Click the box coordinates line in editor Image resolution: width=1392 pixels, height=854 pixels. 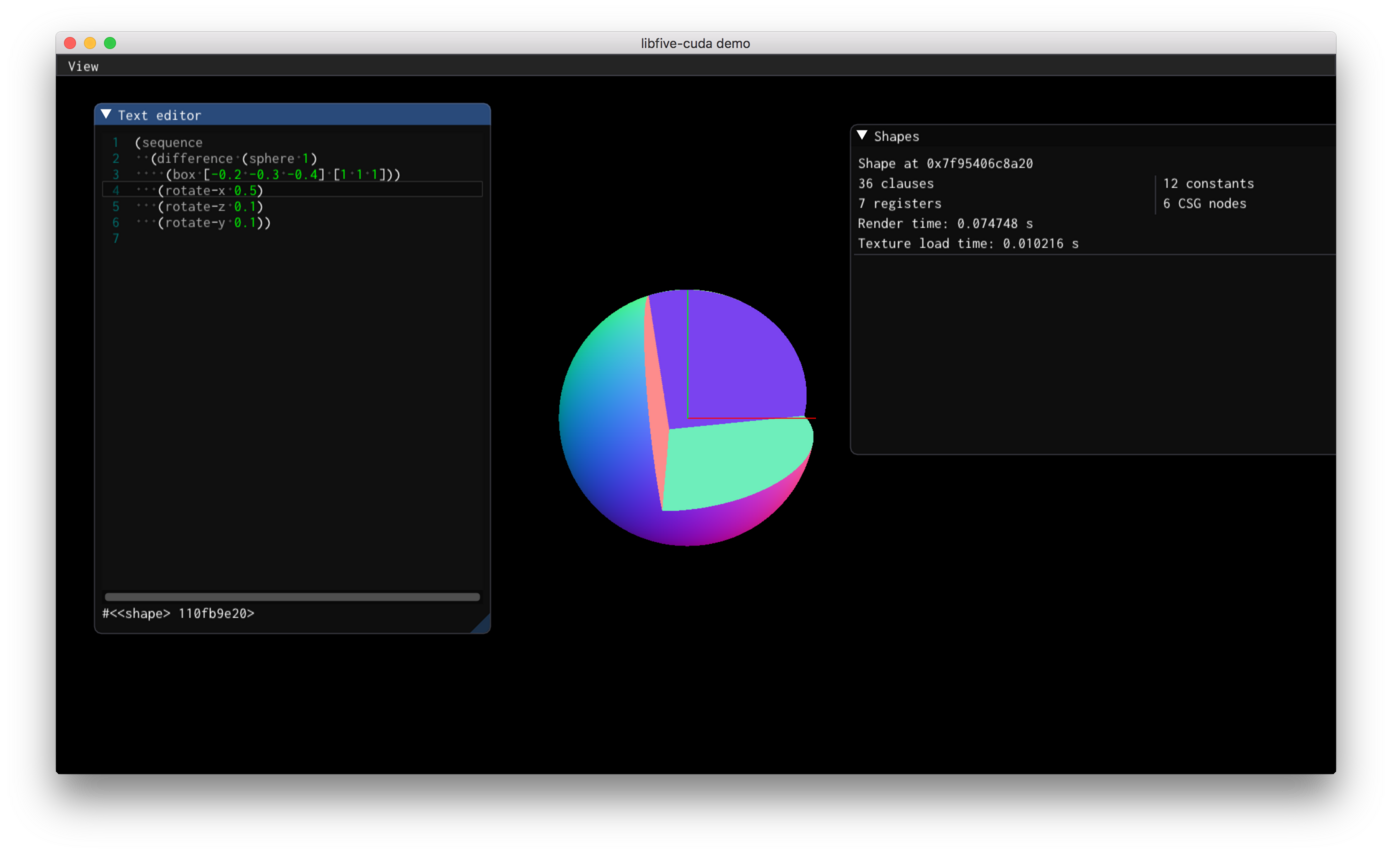coord(283,174)
